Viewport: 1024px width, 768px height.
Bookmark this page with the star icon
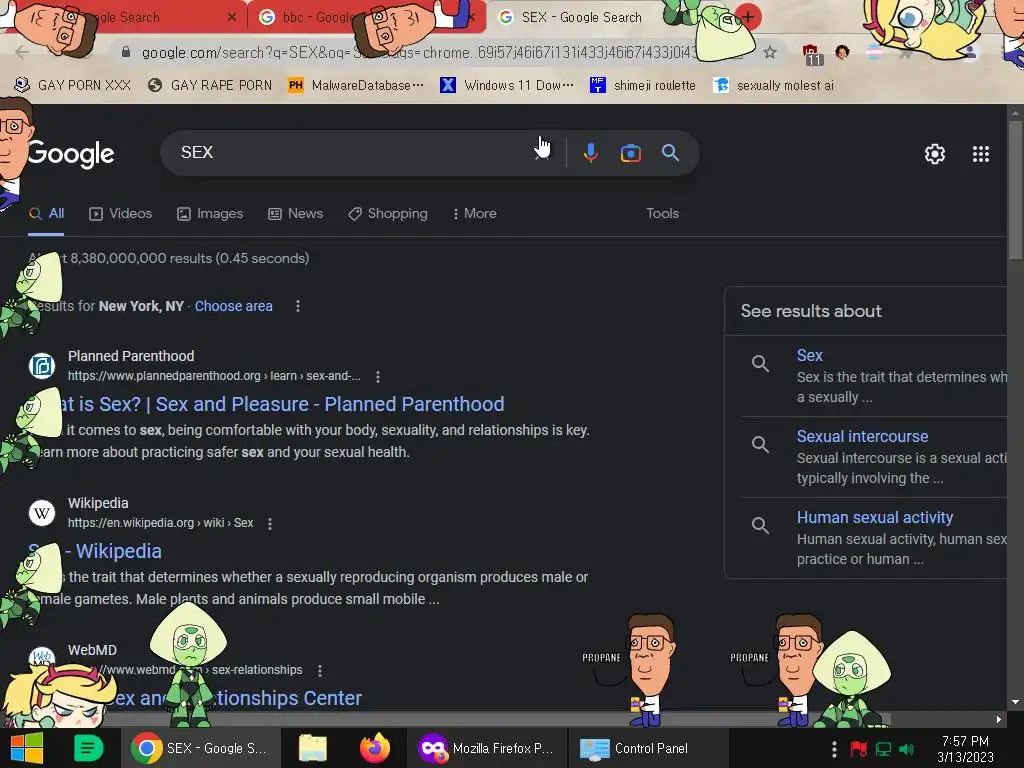click(x=770, y=52)
